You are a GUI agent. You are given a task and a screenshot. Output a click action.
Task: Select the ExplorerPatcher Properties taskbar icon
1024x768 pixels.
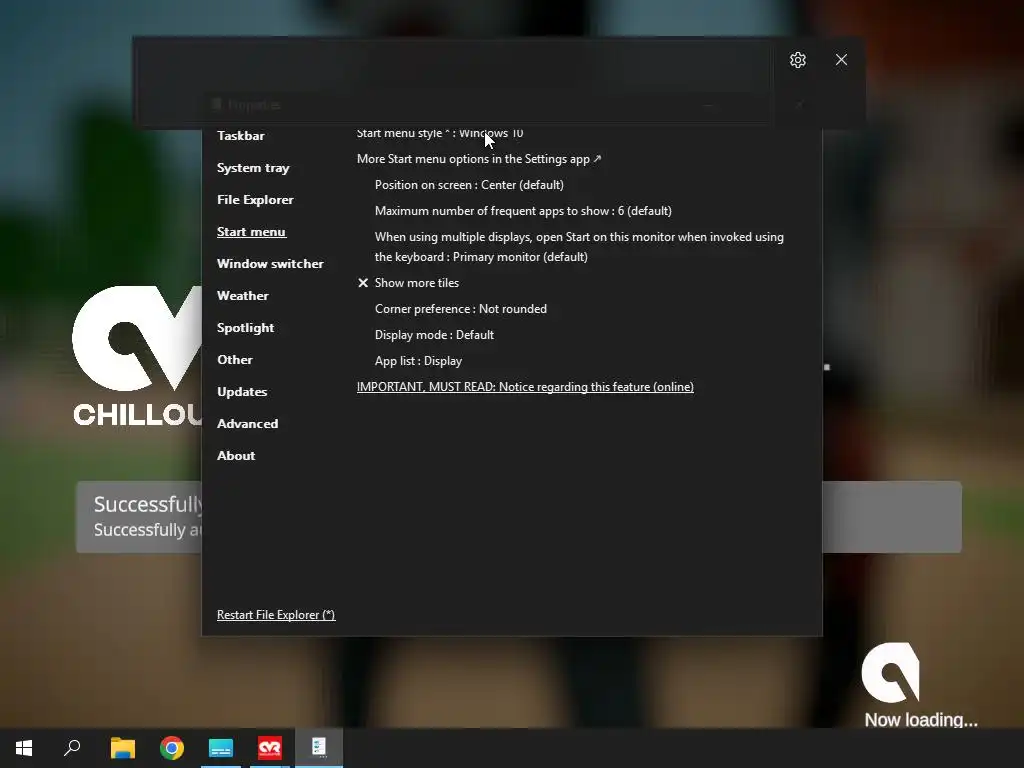coord(319,746)
